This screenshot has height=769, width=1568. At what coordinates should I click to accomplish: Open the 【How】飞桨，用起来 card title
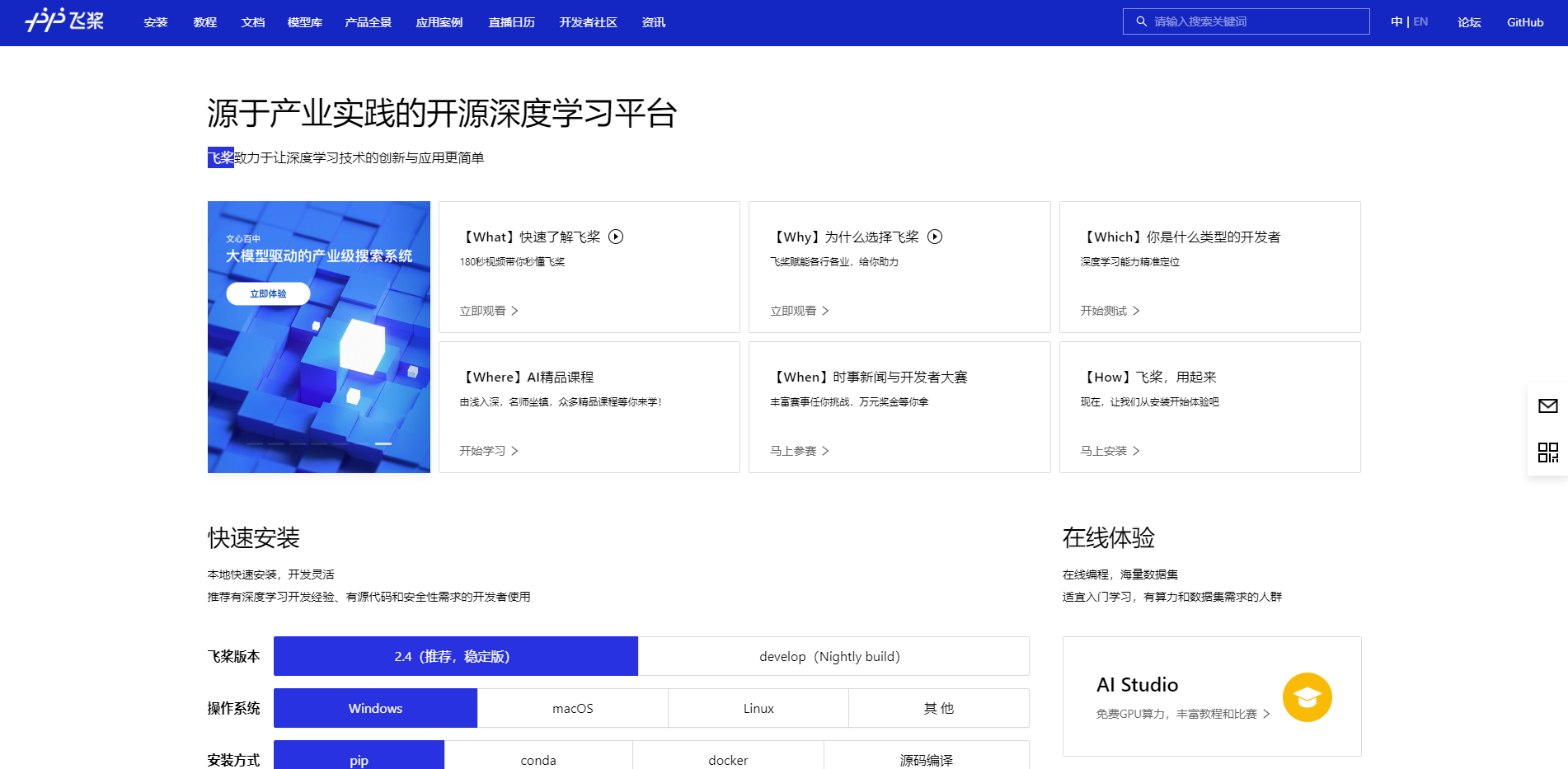[x=1148, y=377]
